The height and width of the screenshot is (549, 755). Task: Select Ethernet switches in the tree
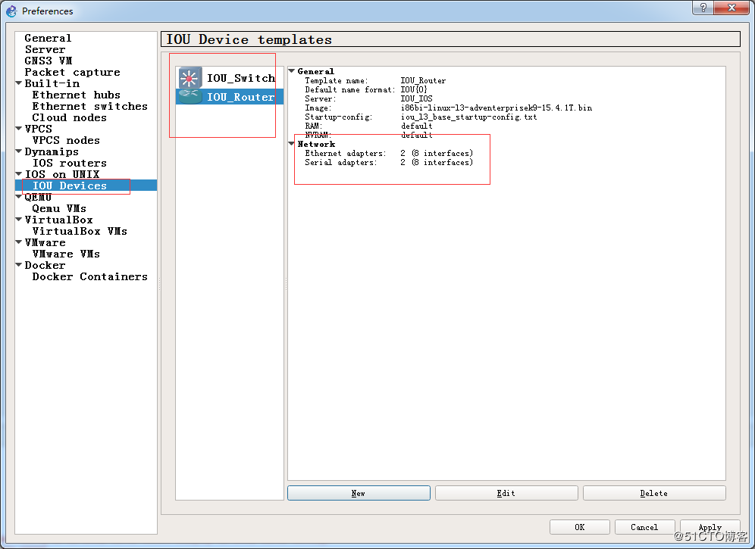(x=90, y=106)
